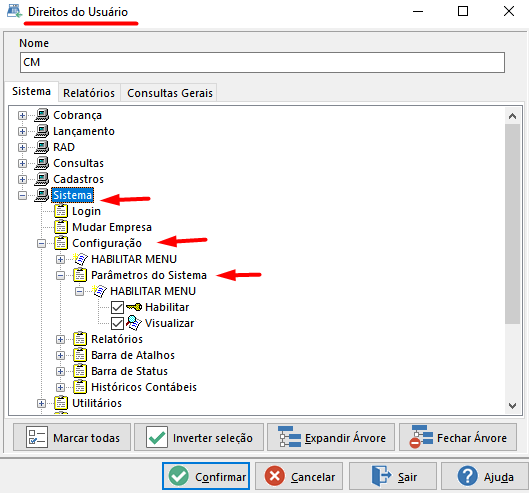Click the Mudar Empresa clipboard icon
The height and width of the screenshot is (493, 529).
61,227
